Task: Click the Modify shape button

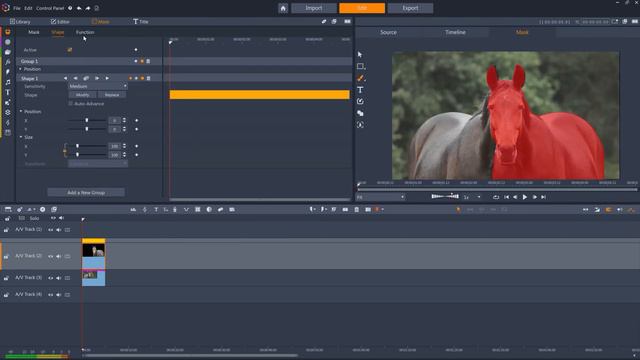Action: [82, 95]
